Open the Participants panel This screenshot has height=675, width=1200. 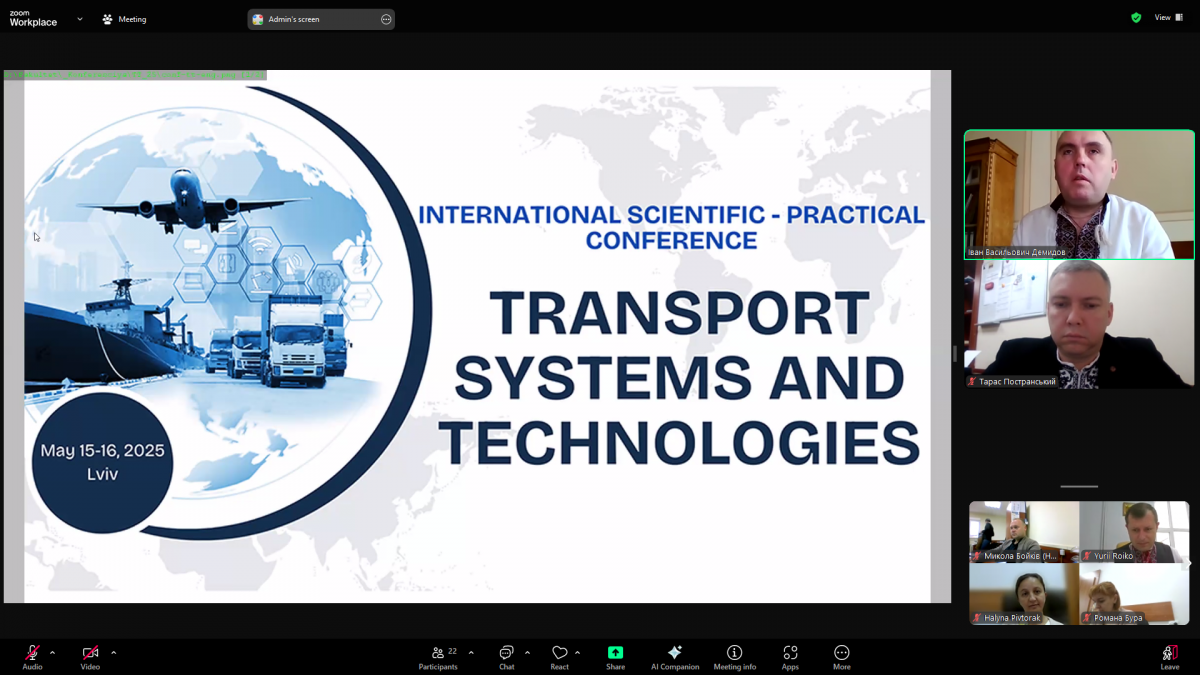click(438, 656)
